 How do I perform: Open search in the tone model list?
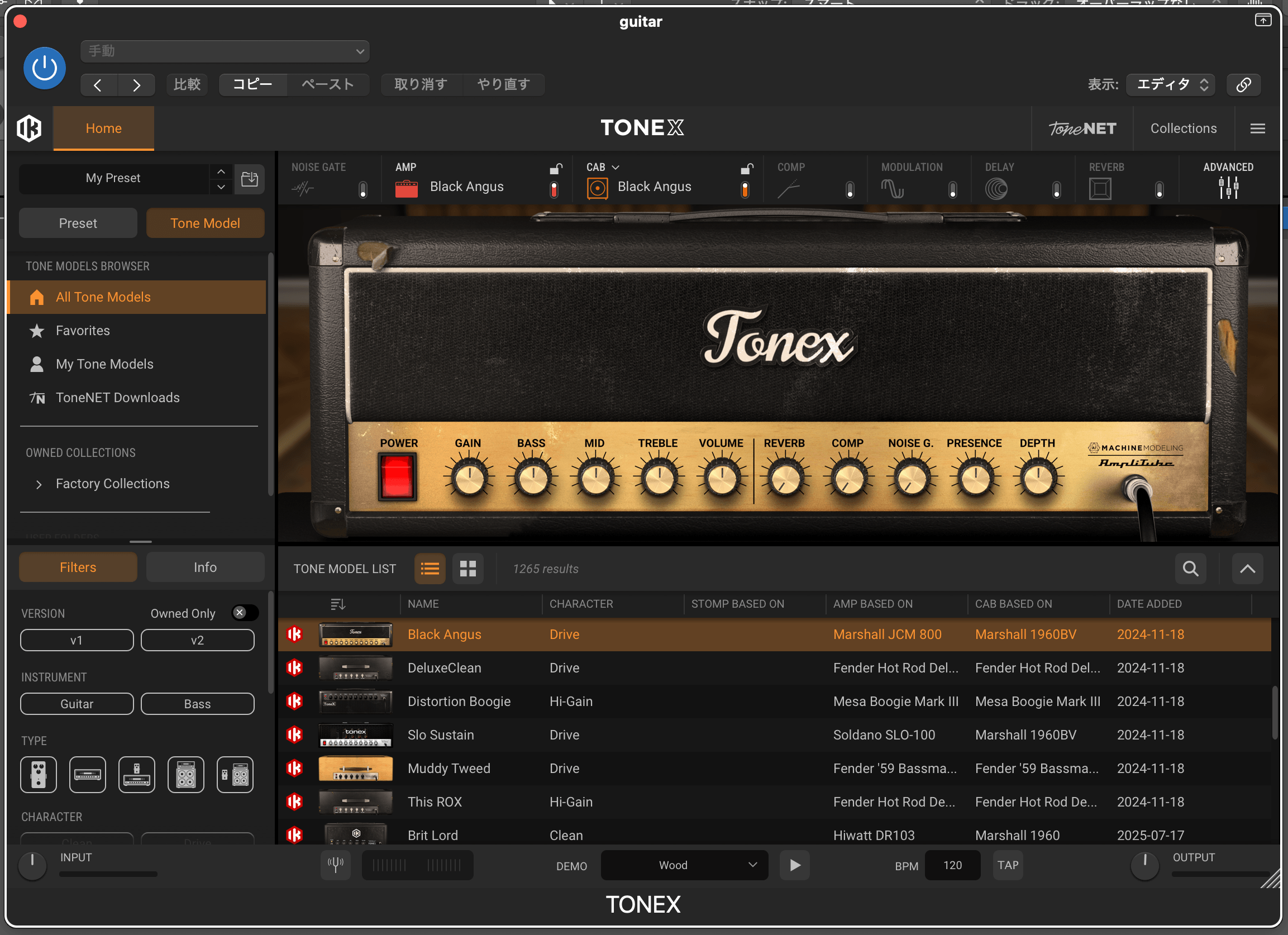[1190, 568]
